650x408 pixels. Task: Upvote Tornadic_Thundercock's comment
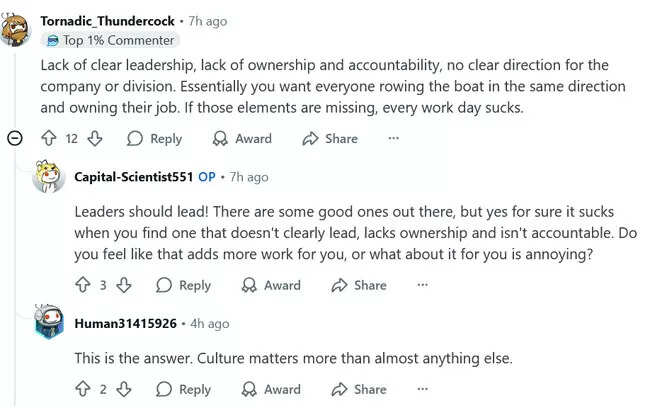48,139
